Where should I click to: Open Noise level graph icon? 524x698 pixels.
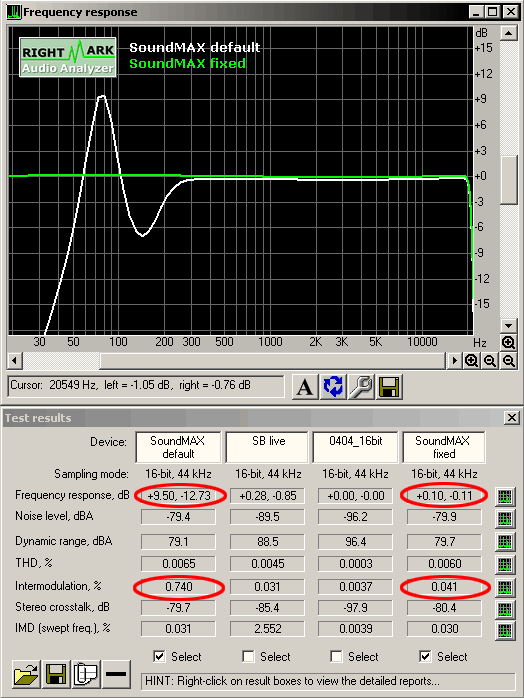point(505,519)
